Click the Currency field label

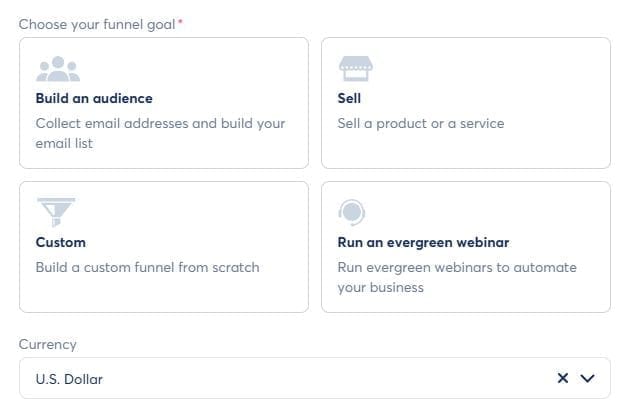tap(47, 344)
